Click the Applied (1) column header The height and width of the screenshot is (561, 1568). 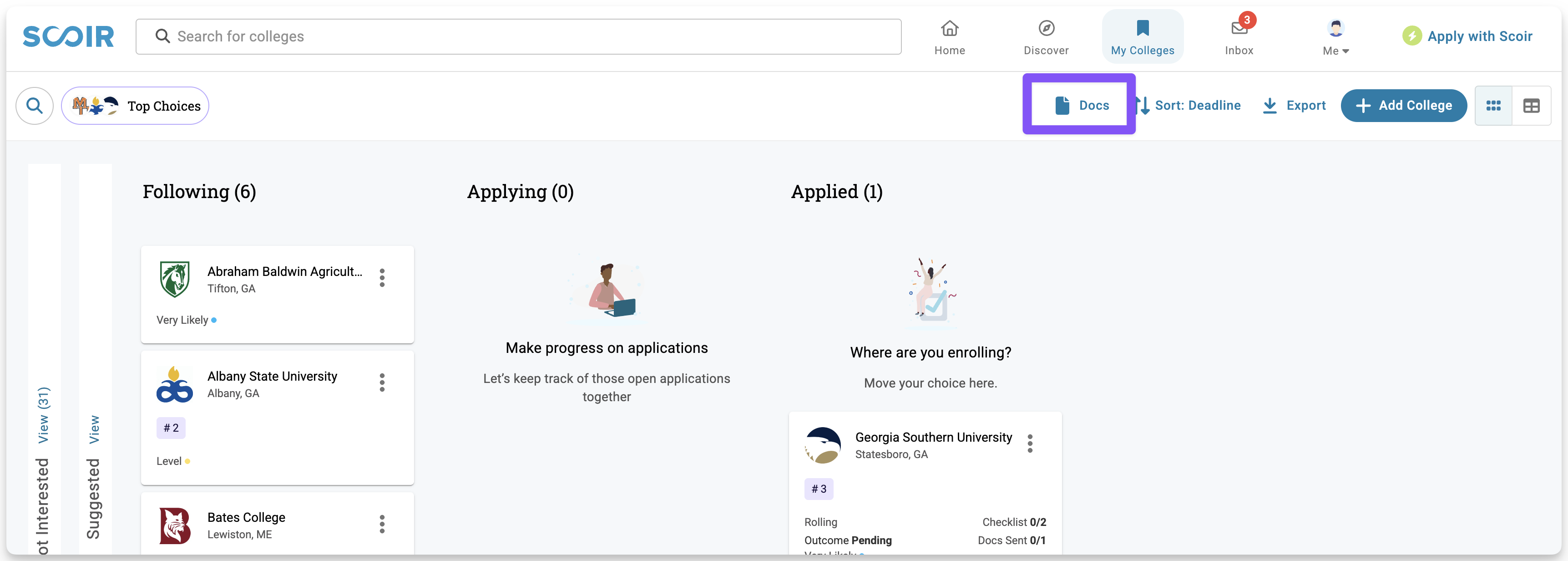836,192
